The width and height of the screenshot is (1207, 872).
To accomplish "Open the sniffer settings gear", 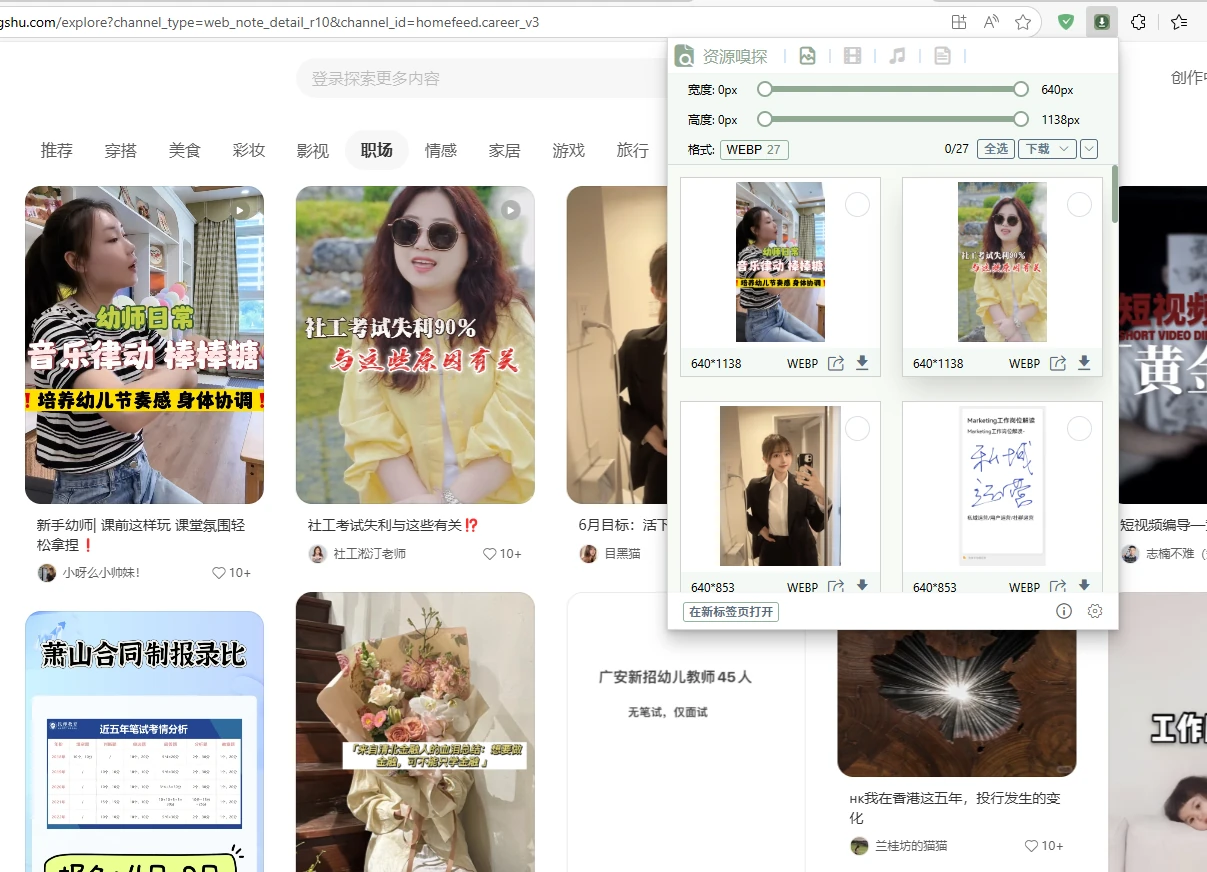I will click(1095, 611).
